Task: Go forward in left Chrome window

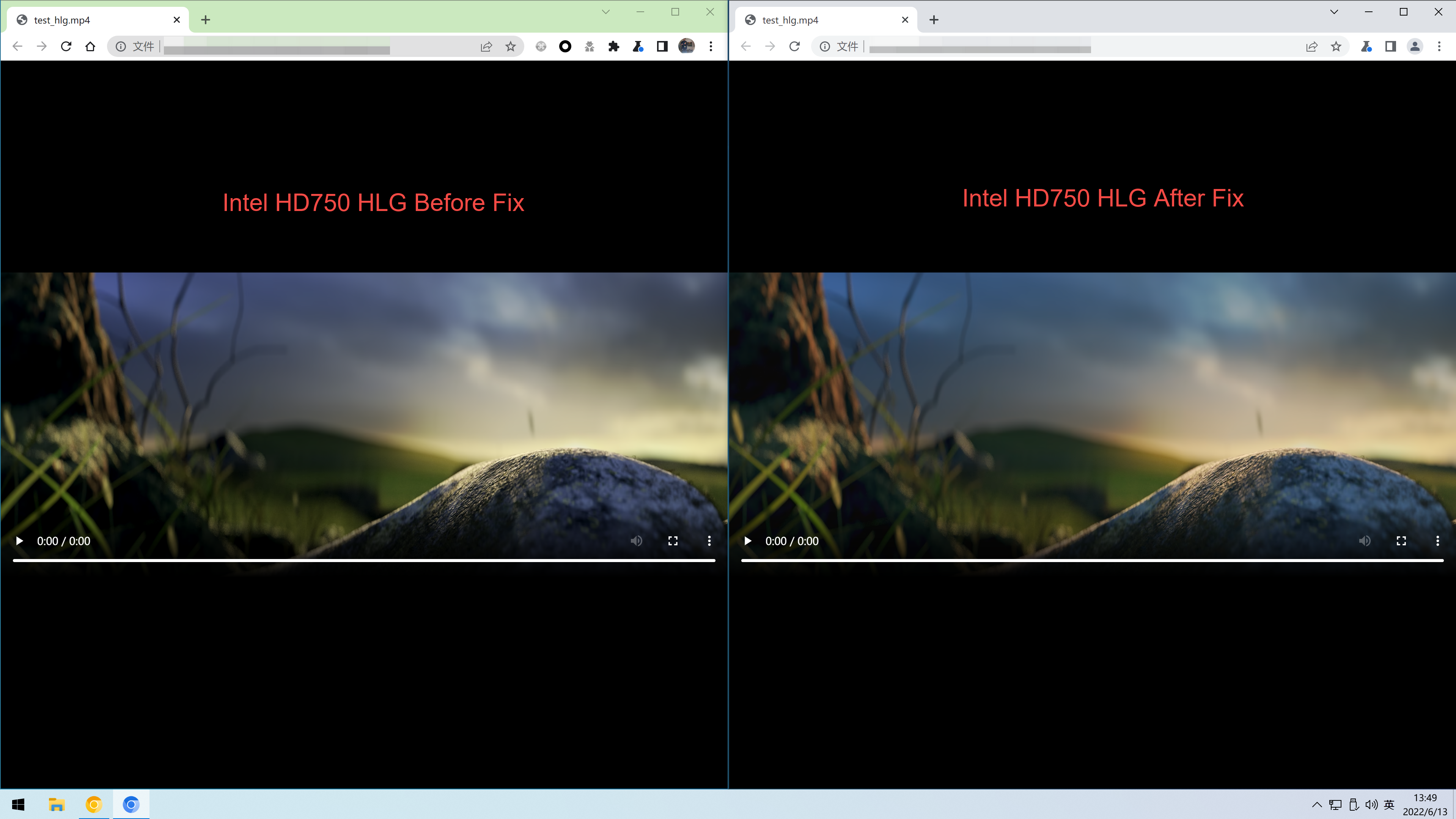Action: pos(42,46)
